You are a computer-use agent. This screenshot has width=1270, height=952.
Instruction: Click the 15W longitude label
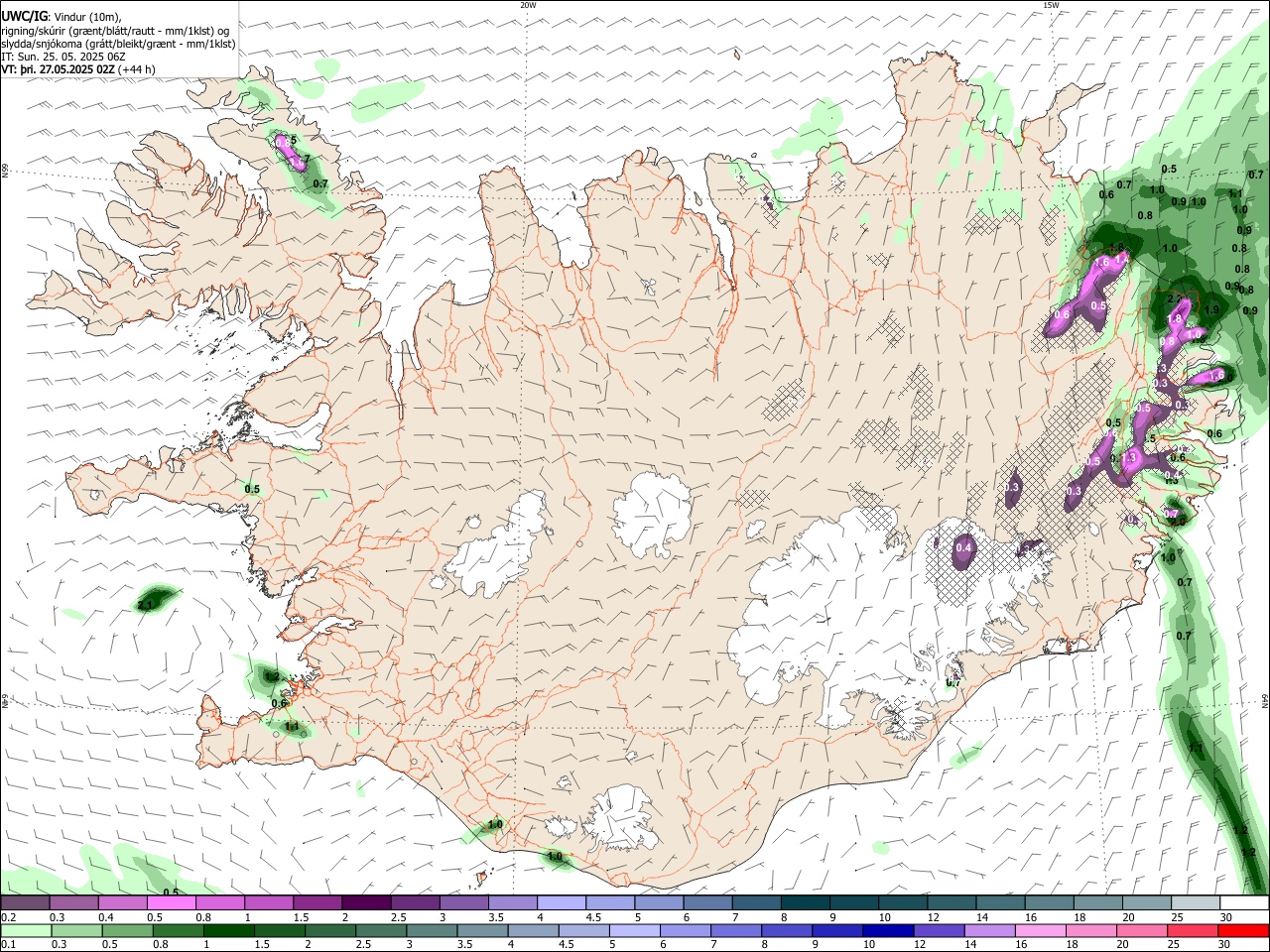[x=1050, y=5]
